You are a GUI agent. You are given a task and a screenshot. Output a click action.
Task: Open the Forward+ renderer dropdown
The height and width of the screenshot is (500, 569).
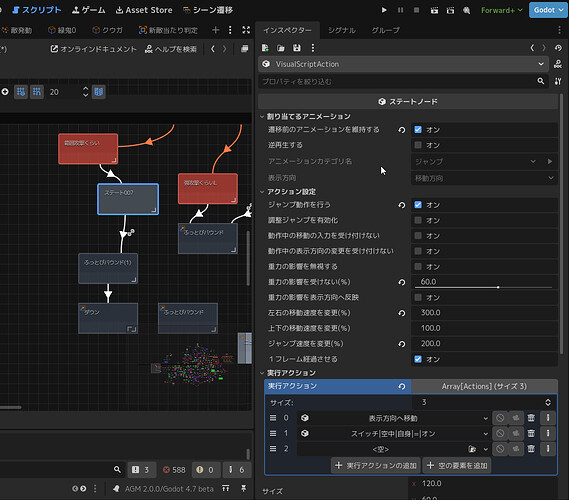coord(502,10)
